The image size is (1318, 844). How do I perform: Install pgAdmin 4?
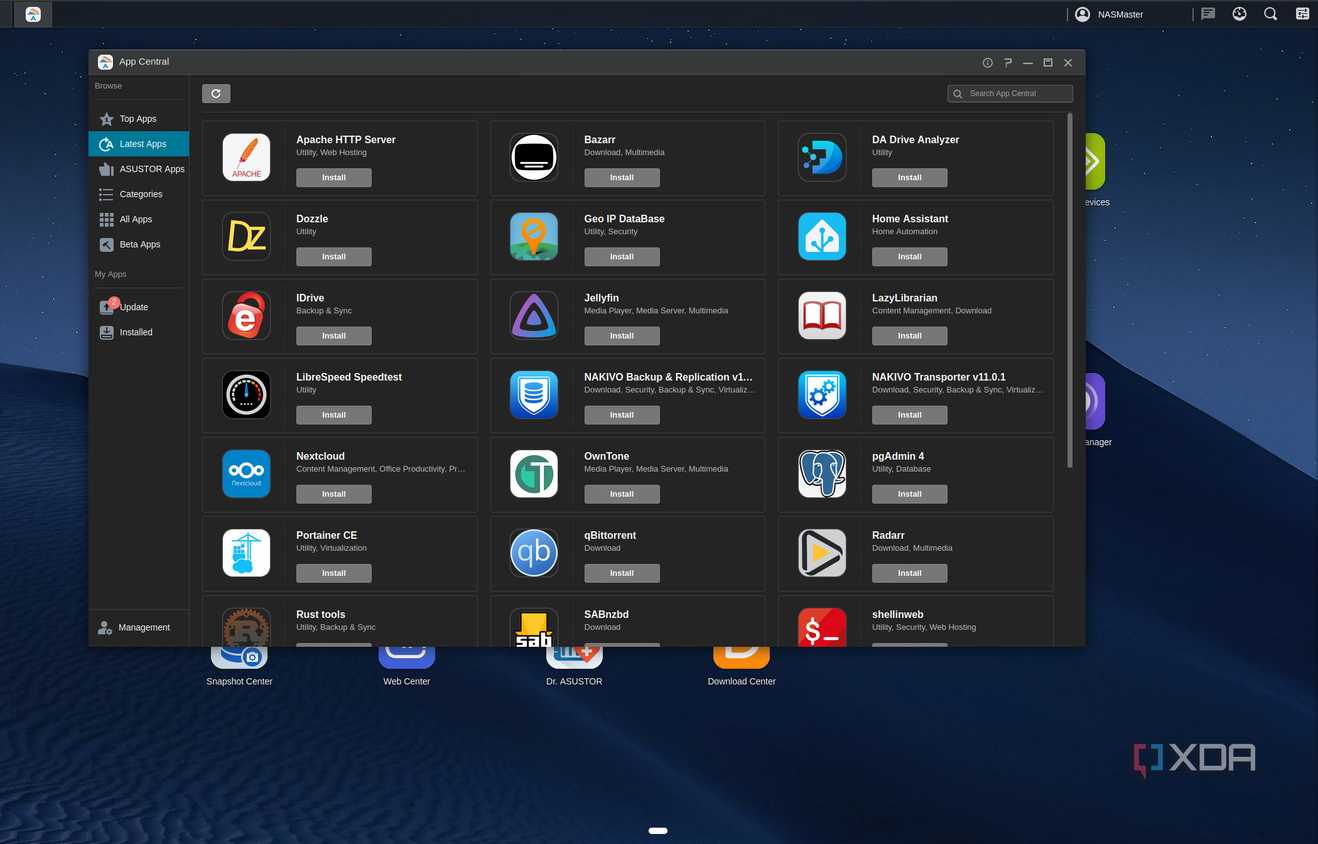pyautogui.click(x=910, y=493)
